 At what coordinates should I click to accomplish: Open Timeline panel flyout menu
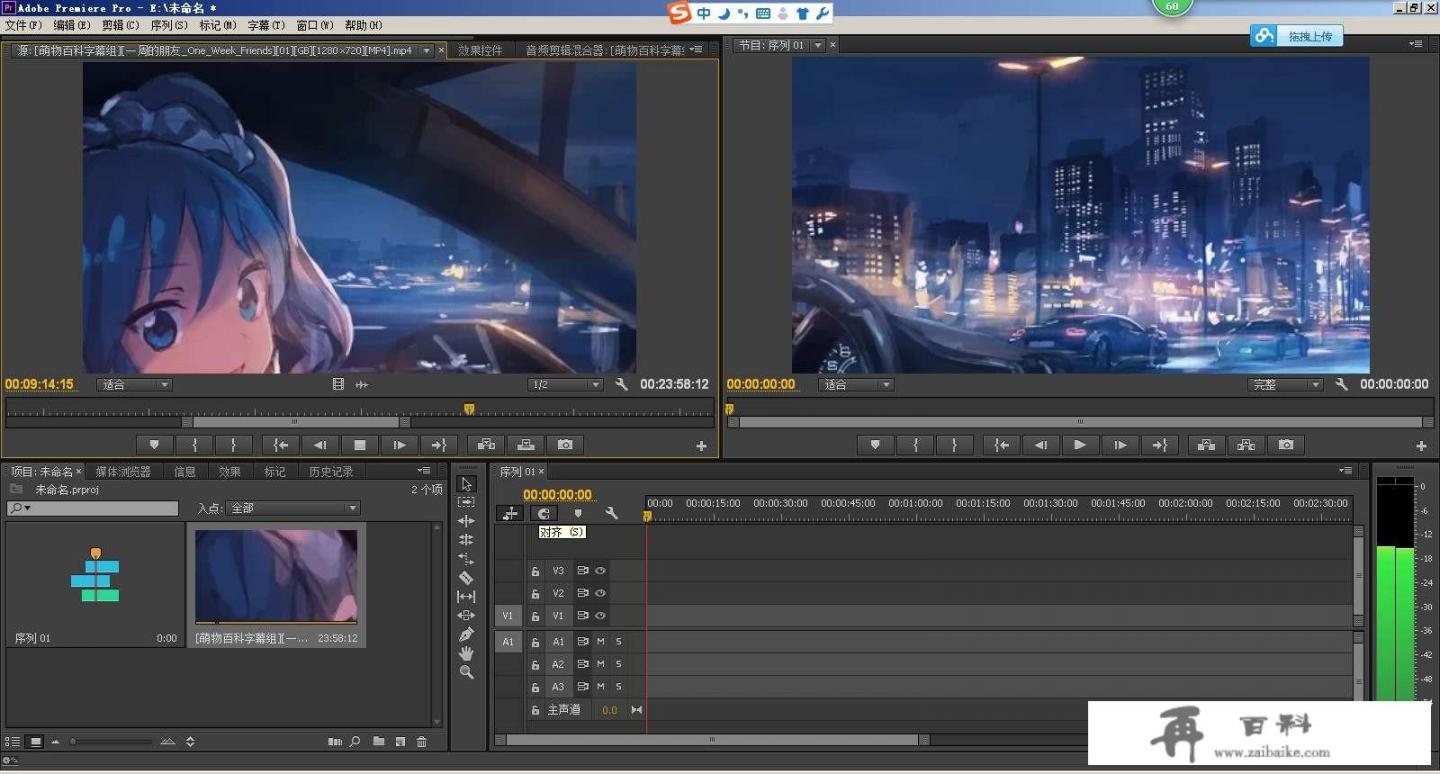click(1347, 470)
